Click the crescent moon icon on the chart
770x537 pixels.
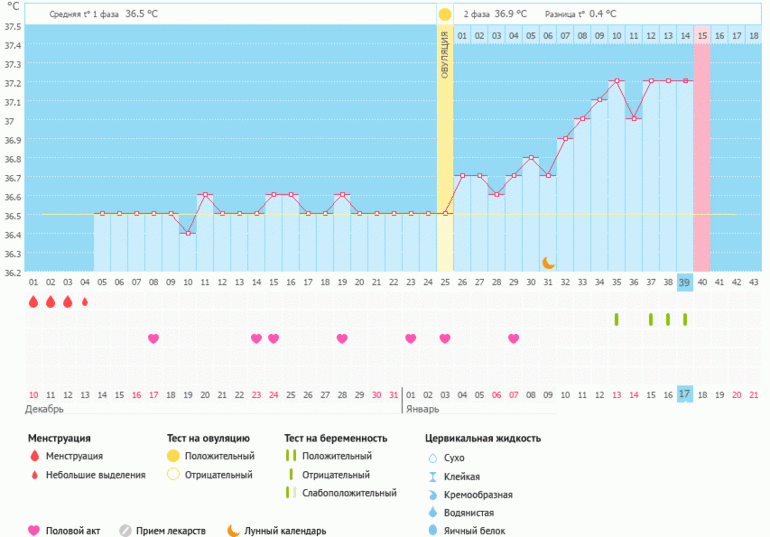(x=548, y=262)
